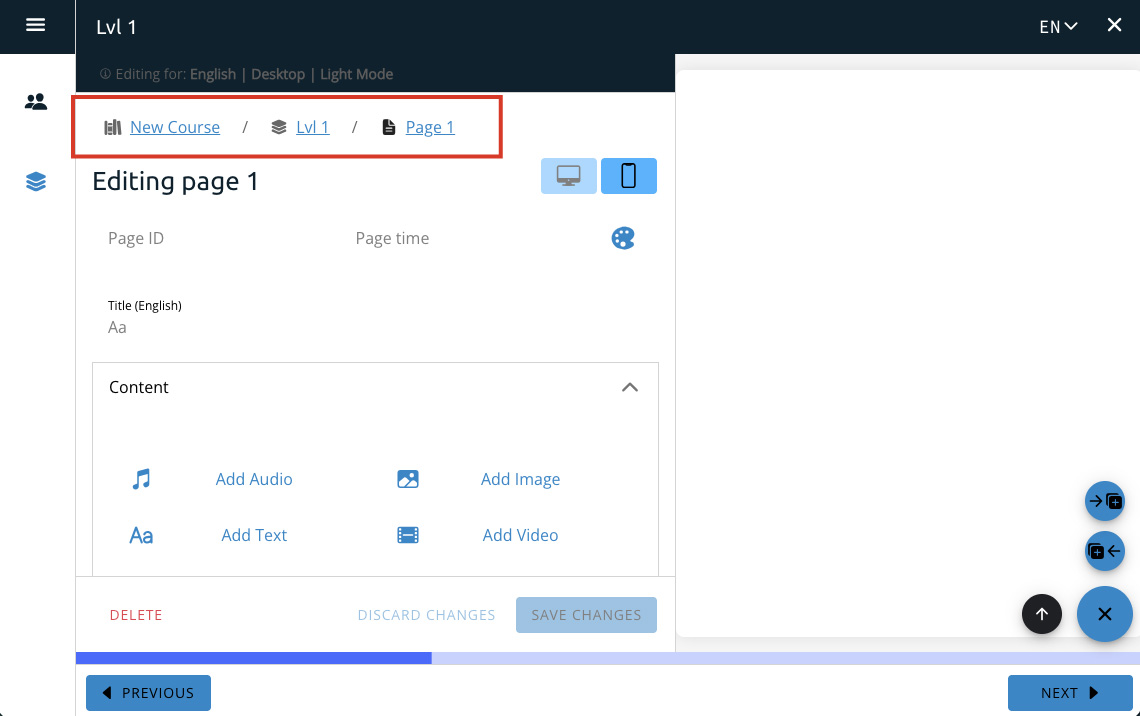1140x716 pixels.
Task: Close the round floating action menu
Action: pyautogui.click(x=1104, y=614)
